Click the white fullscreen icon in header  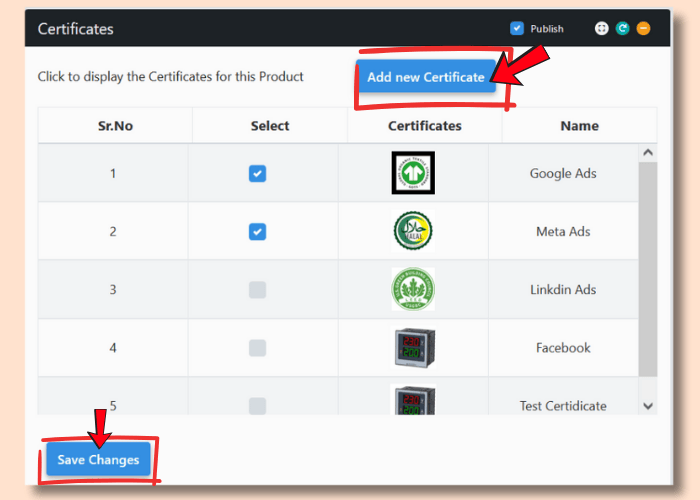[x=602, y=29]
